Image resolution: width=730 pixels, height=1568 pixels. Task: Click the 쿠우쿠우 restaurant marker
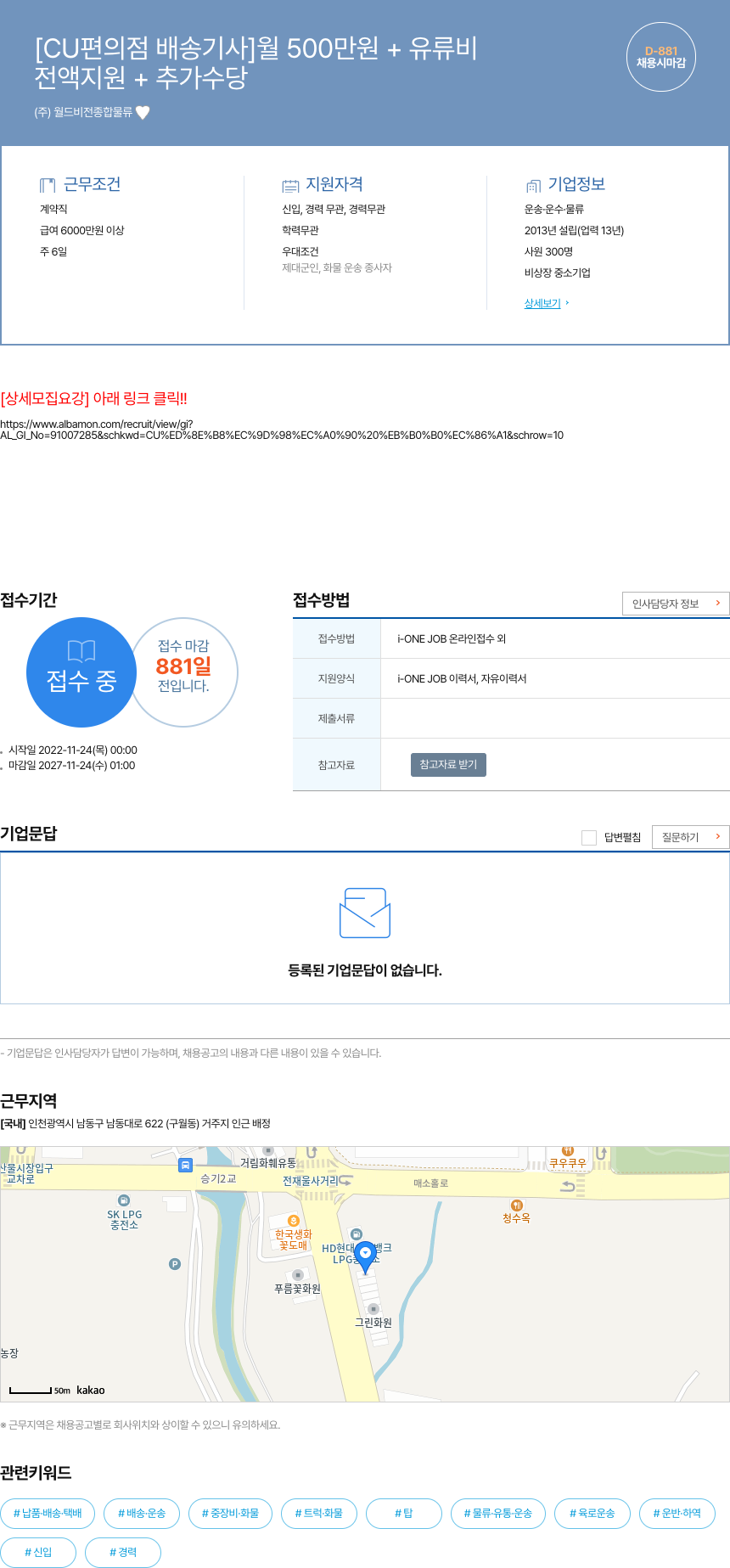click(x=568, y=1151)
